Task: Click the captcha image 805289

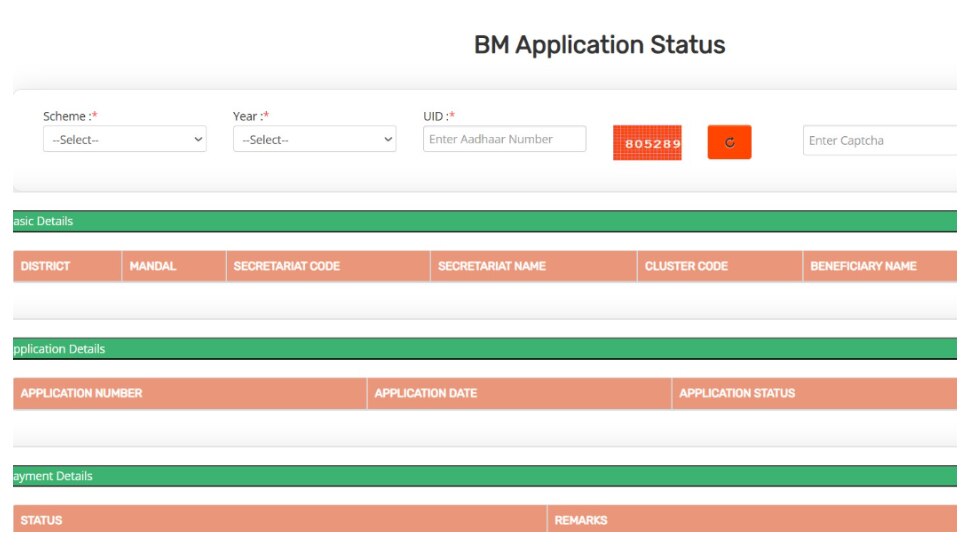Action: coord(647,143)
